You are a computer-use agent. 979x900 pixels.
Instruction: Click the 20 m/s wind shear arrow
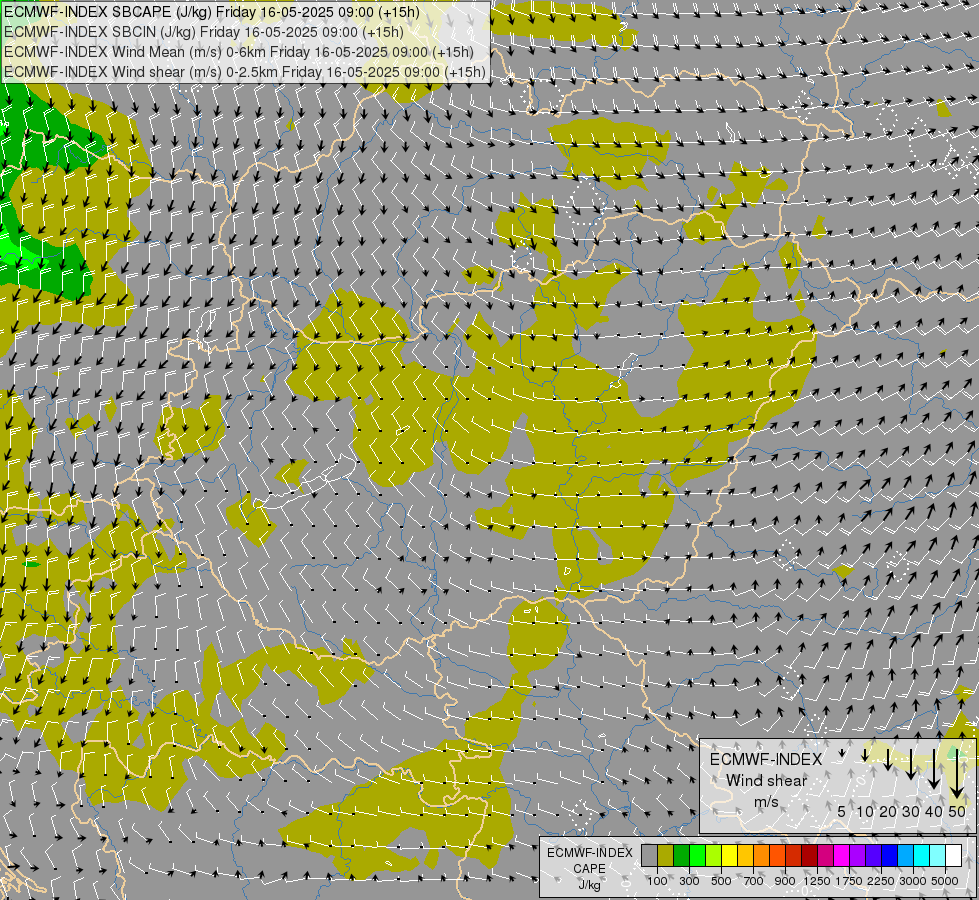point(887,759)
